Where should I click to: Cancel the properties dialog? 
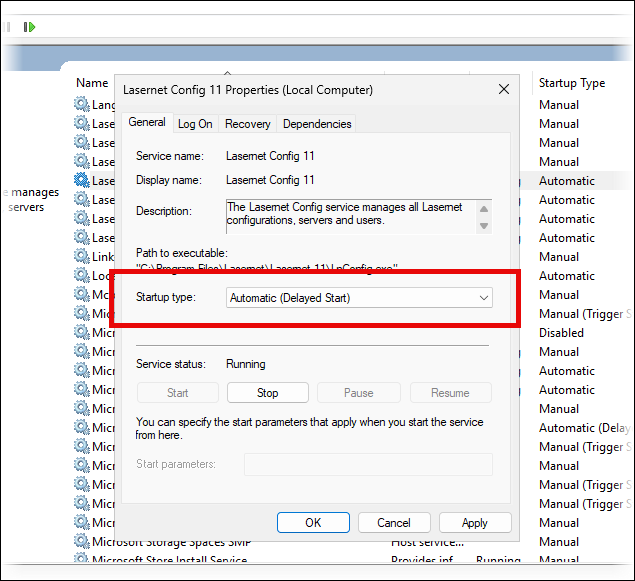pos(394,523)
